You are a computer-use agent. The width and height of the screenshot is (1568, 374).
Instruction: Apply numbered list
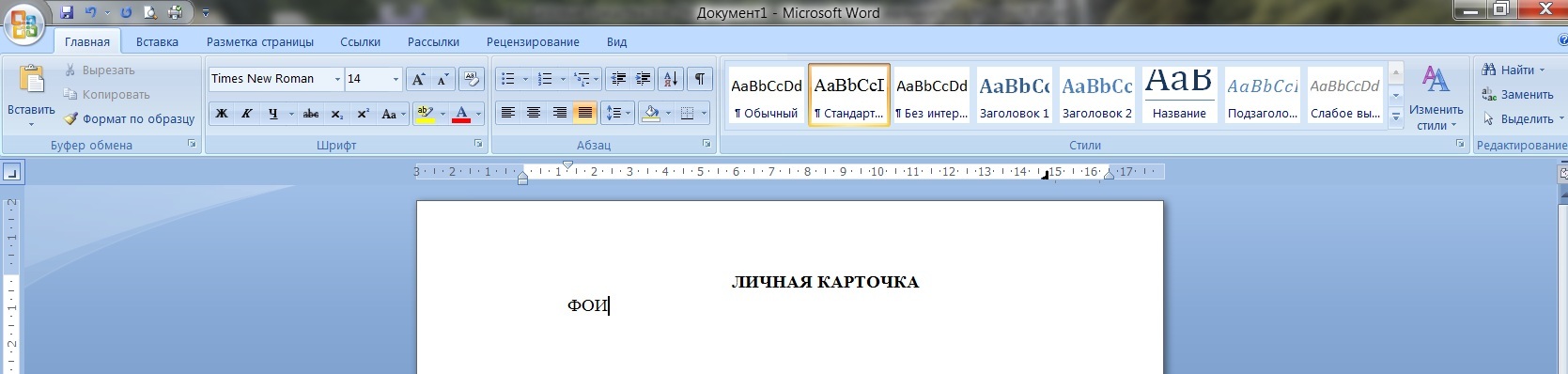click(x=545, y=79)
